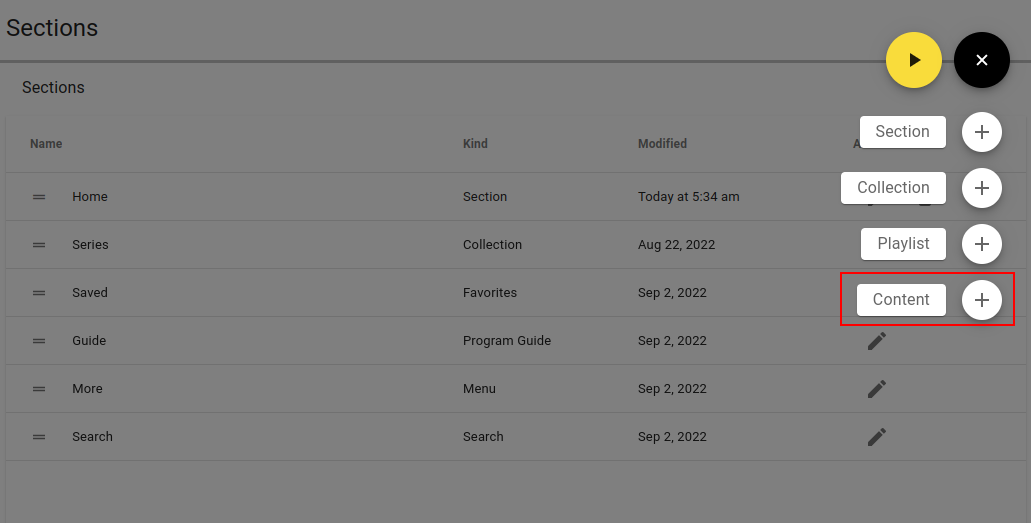Image resolution: width=1031 pixels, height=523 pixels.
Task: Click the drag handle for Series row
Action: click(39, 245)
